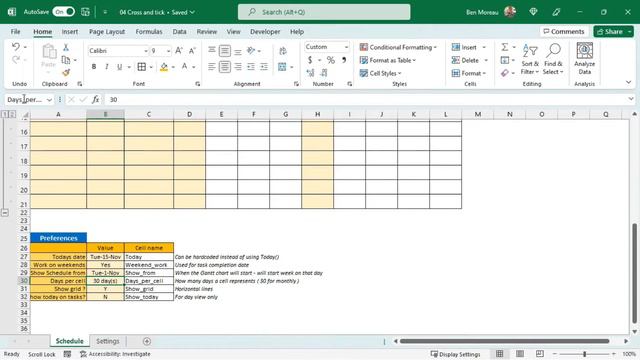Switch to the Formulas tab

point(149,31)
